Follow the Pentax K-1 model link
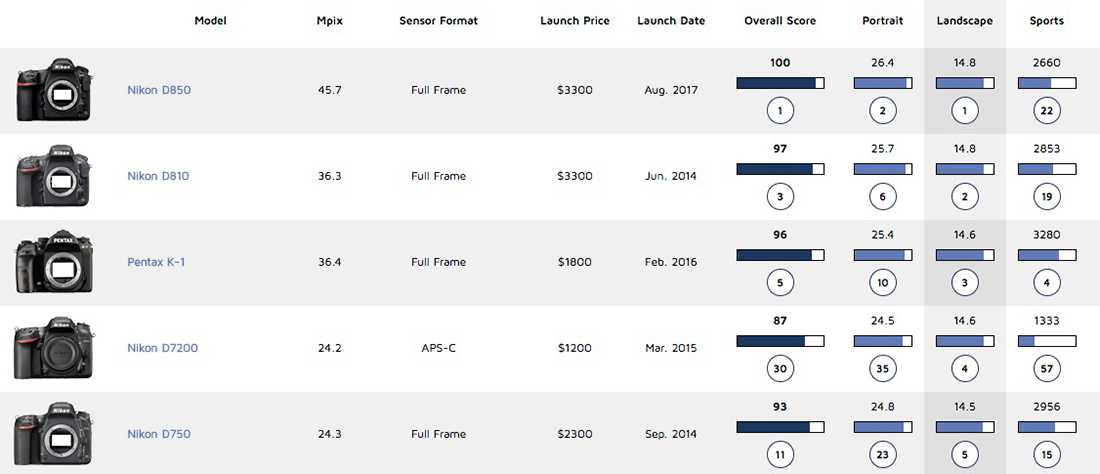Image resolution: width=1100 pixels, height=474 pixels. 156,262
